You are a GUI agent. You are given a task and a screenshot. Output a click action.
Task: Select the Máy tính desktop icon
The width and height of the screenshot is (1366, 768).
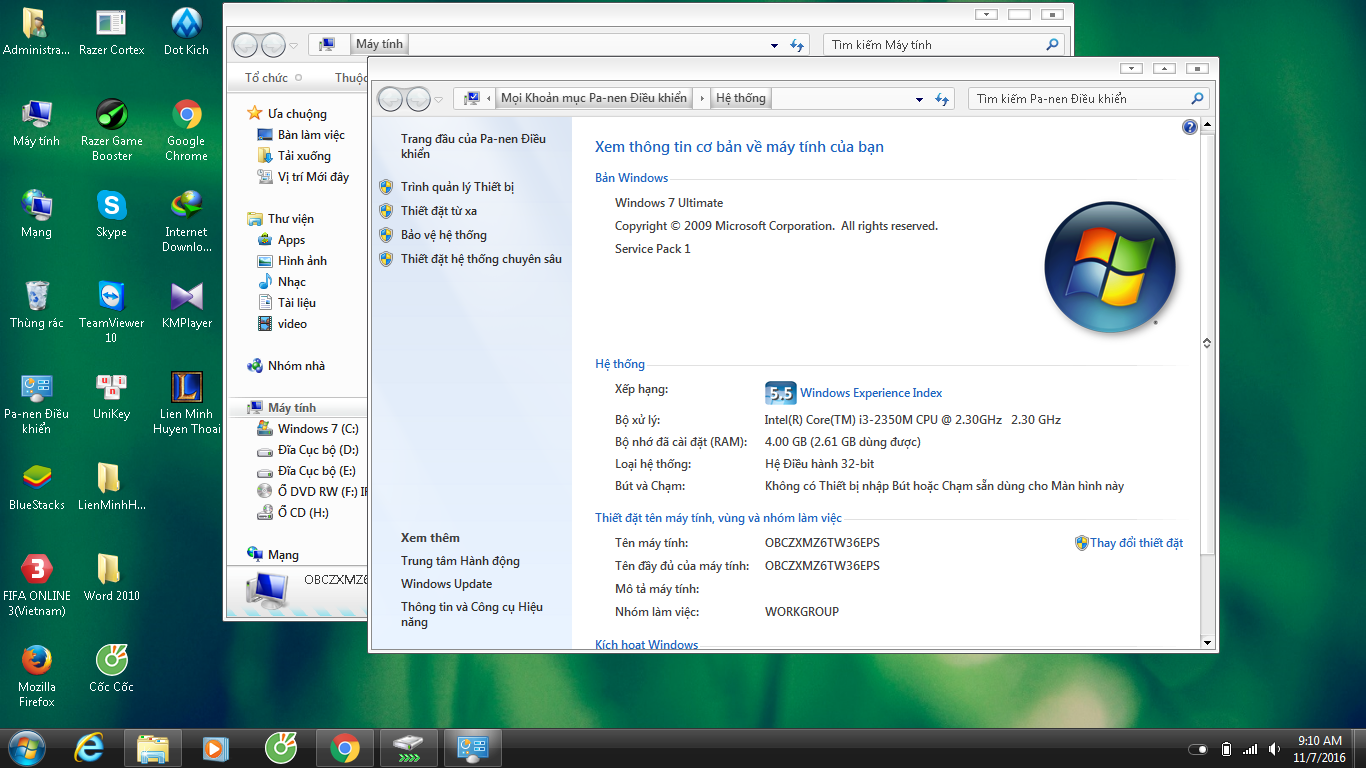tap(37, 123)
